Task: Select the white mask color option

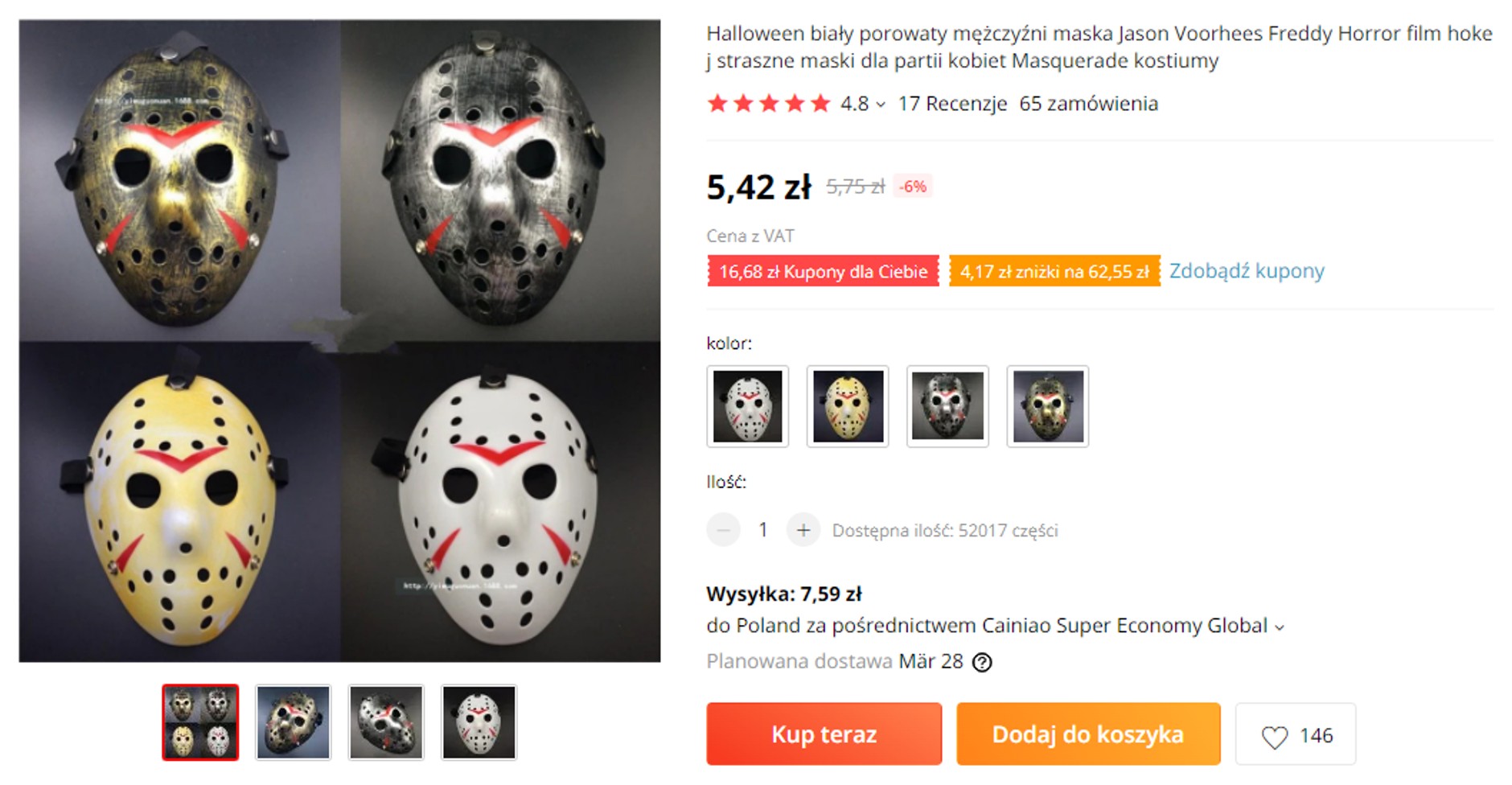Action: [x=747, y=406]
